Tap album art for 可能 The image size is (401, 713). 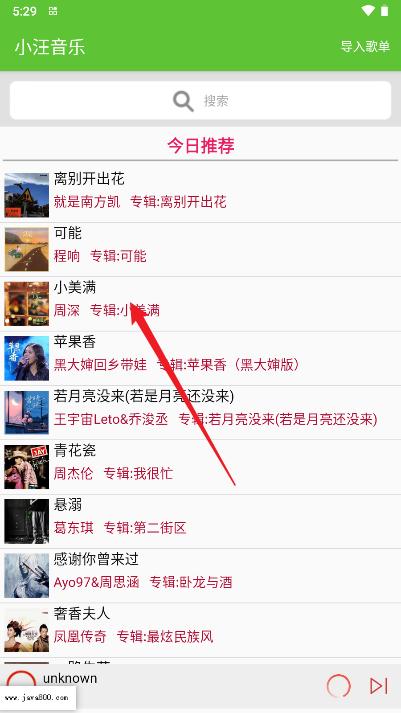coord(26,249)
